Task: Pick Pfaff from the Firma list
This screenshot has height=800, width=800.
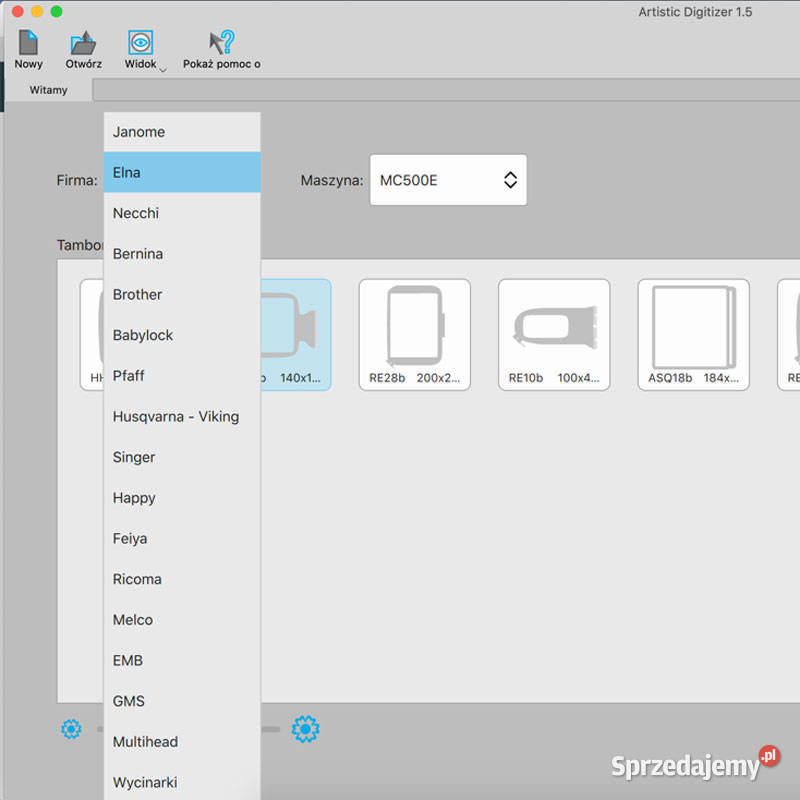Action: point(182,376)
